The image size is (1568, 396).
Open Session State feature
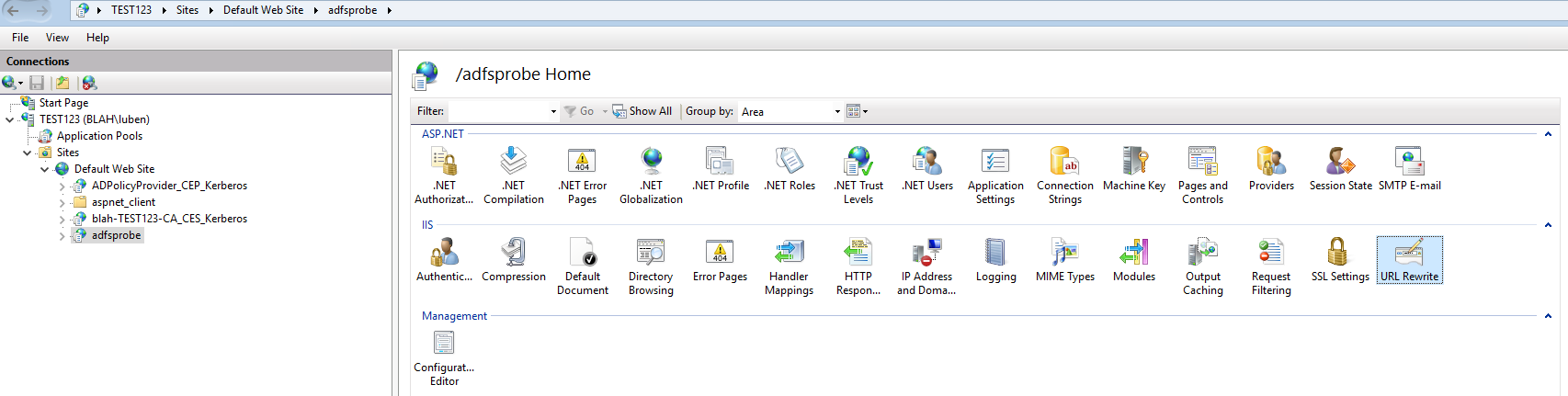pyautogui.click(x=1340, y=169)
